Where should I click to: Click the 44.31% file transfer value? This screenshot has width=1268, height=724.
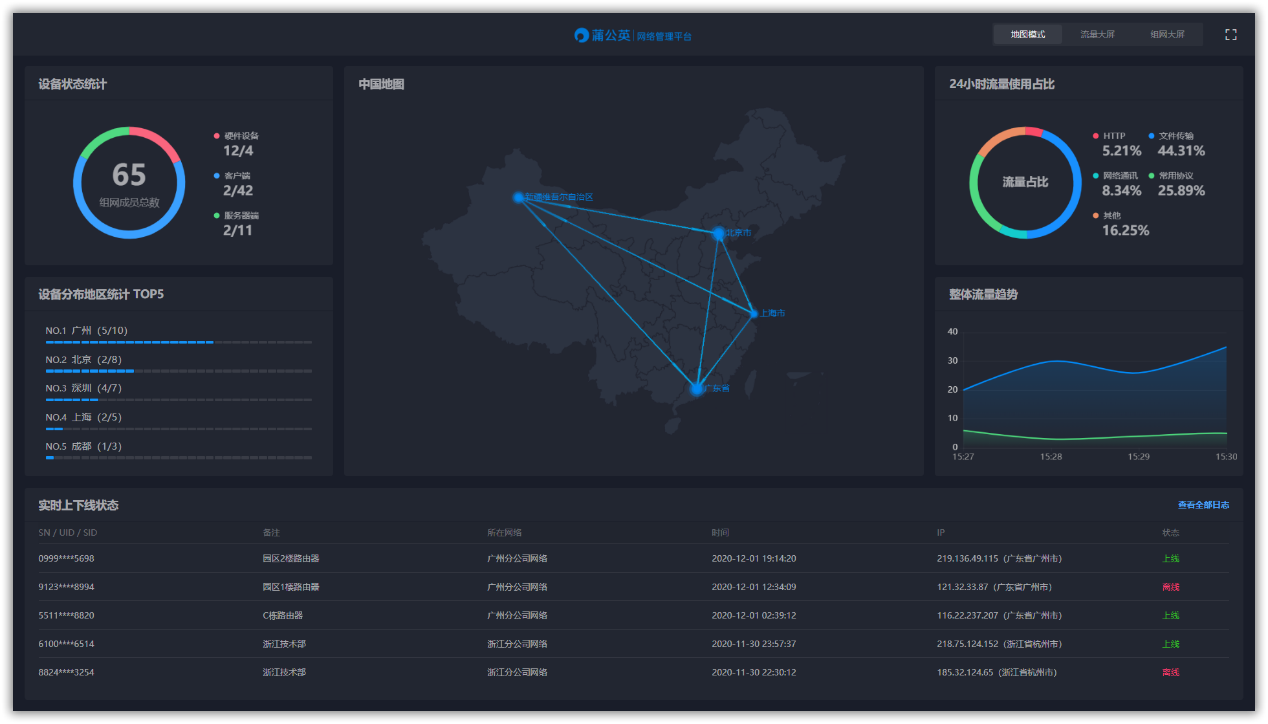coord(1181,151)
